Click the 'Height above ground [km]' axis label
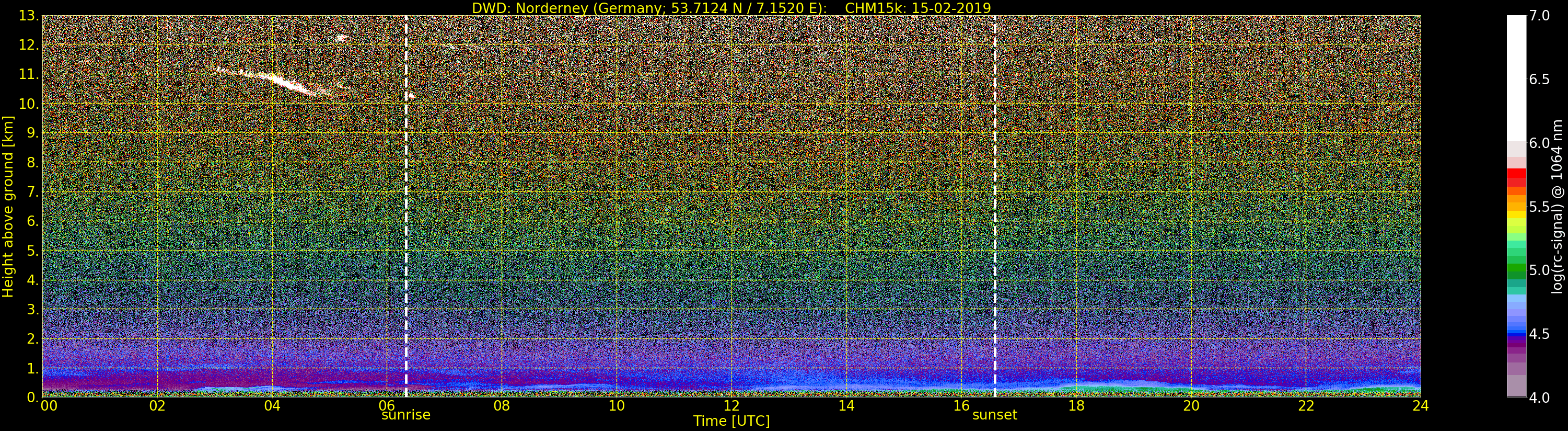 (x=8, y=206)
